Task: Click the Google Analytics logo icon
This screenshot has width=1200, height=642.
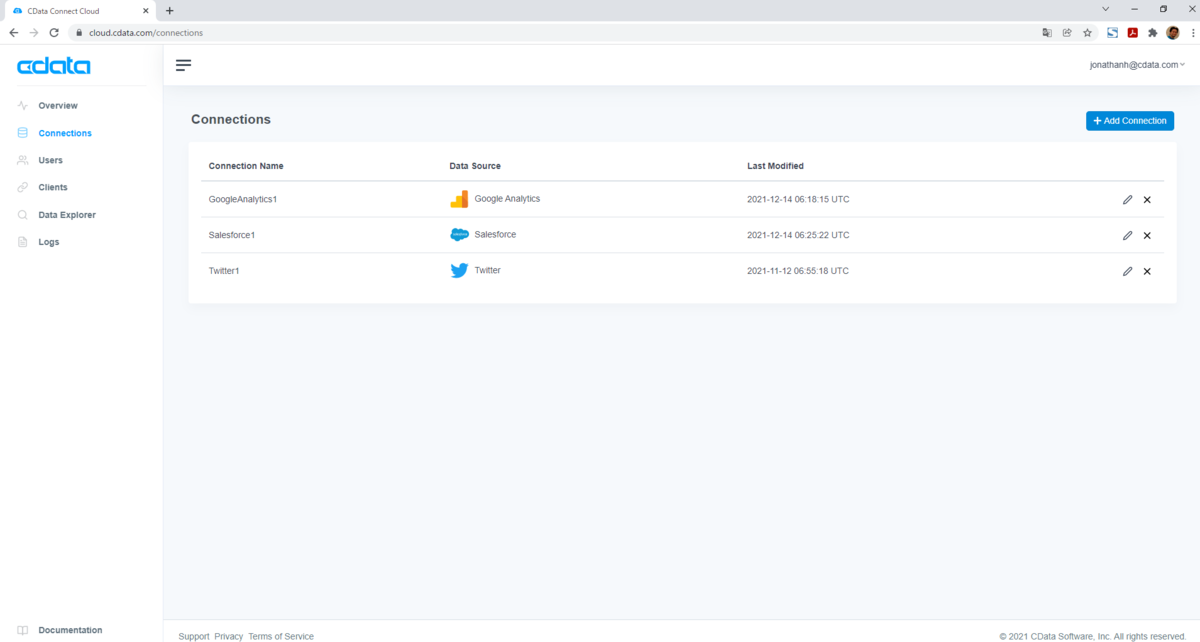Action: coord(459,199)
